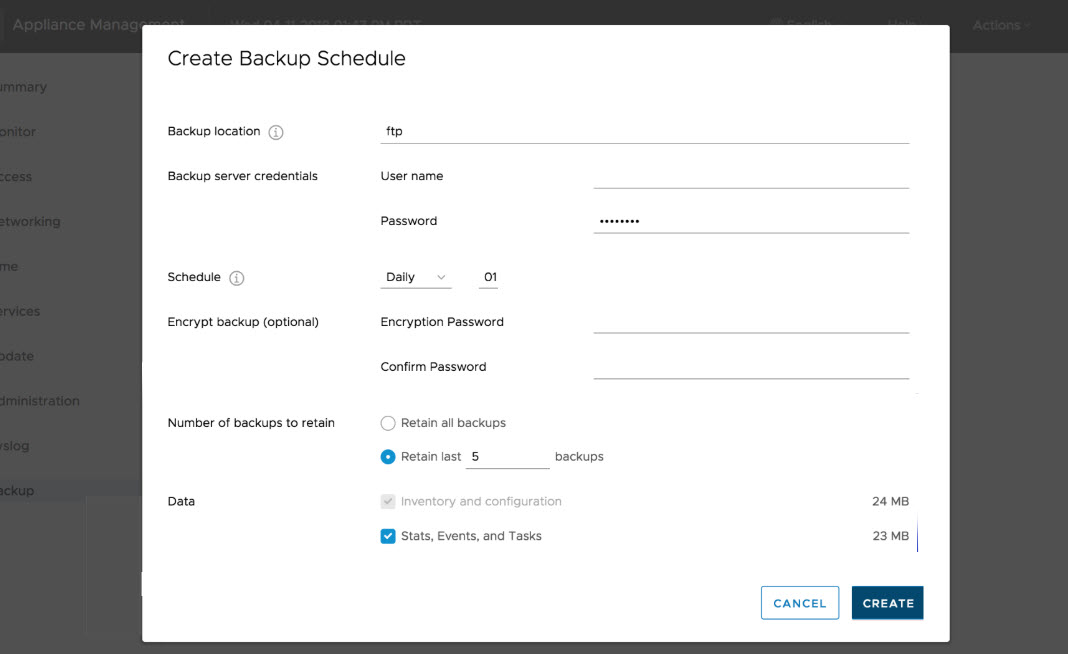Edit the number of backups to retain
The height and width of the screenshot is (654, 1068).
[x=507, y=457]
